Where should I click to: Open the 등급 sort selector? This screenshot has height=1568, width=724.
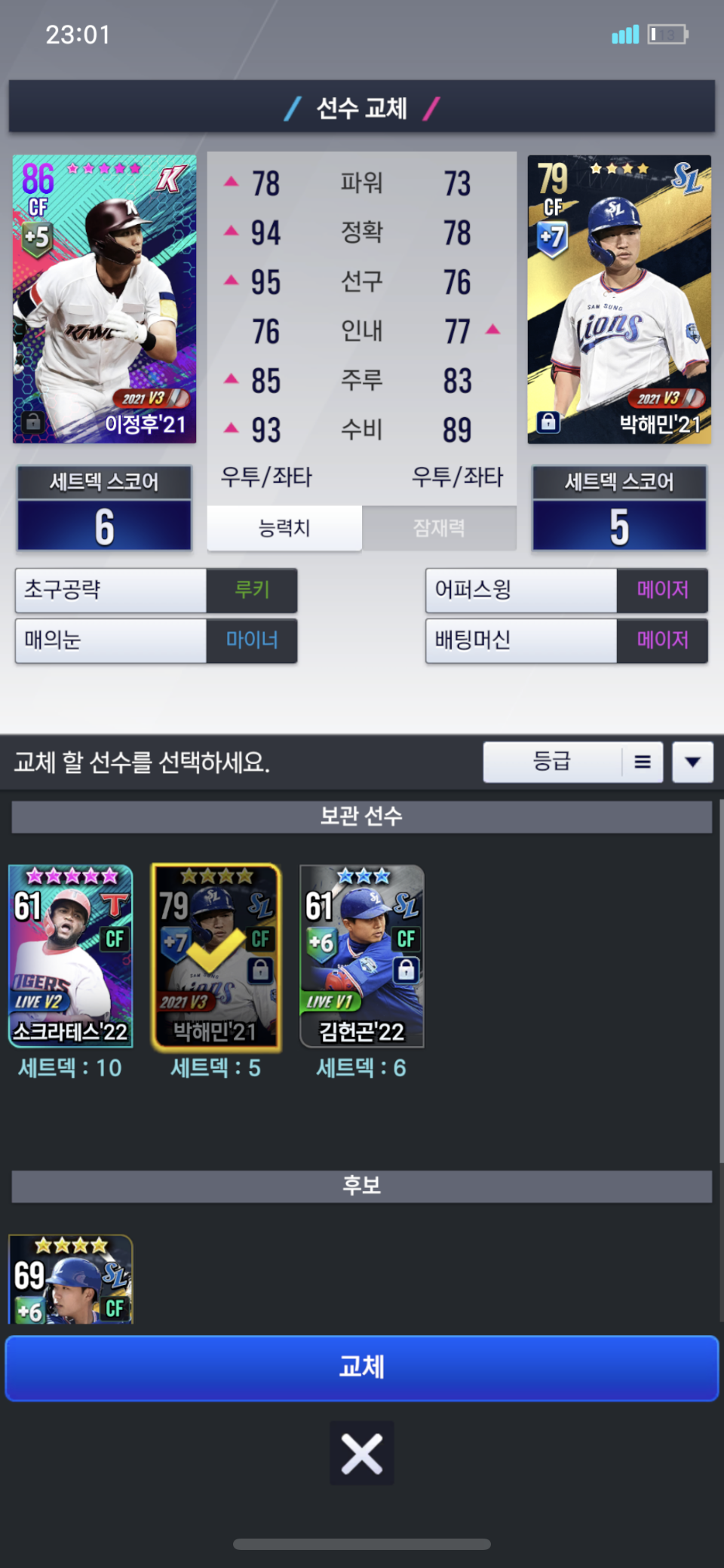[552, 762]
